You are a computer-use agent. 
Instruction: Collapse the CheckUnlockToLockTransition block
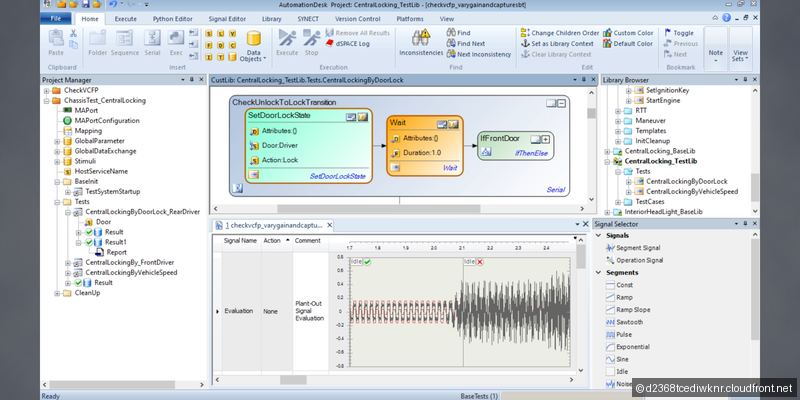pos(562,103)
